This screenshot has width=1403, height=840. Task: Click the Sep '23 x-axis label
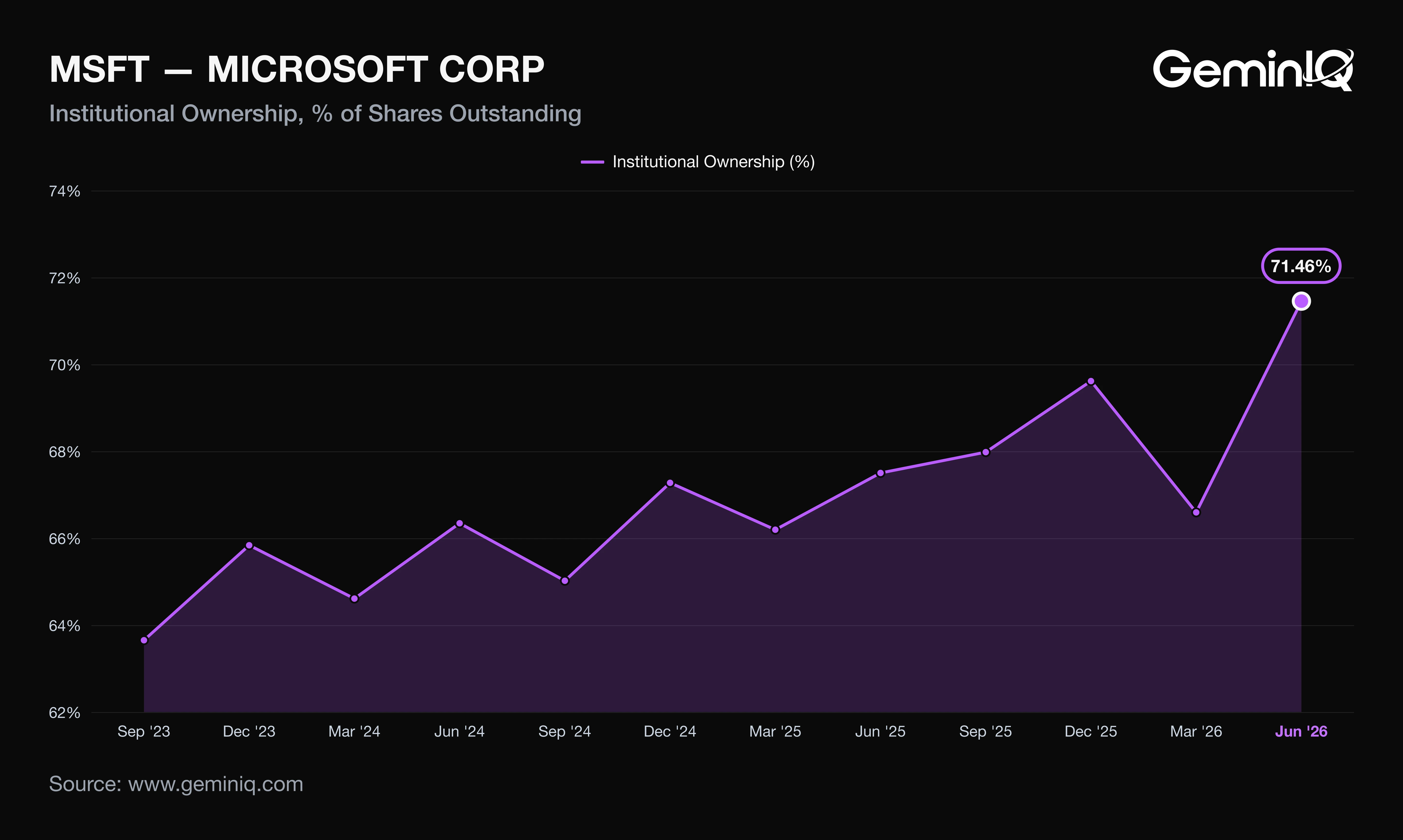point(144,732)
